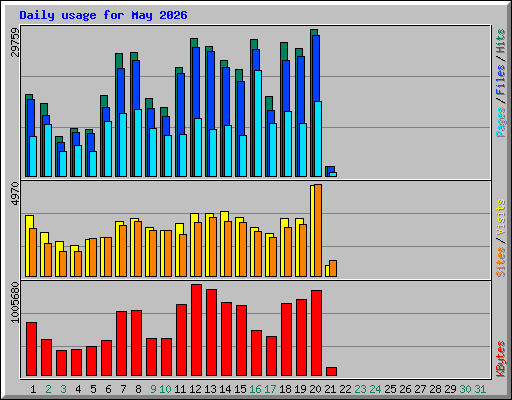Screen dimensions: 512x400
Task: Click day 14 on the x-axis
Action: (x=225, y=389)
